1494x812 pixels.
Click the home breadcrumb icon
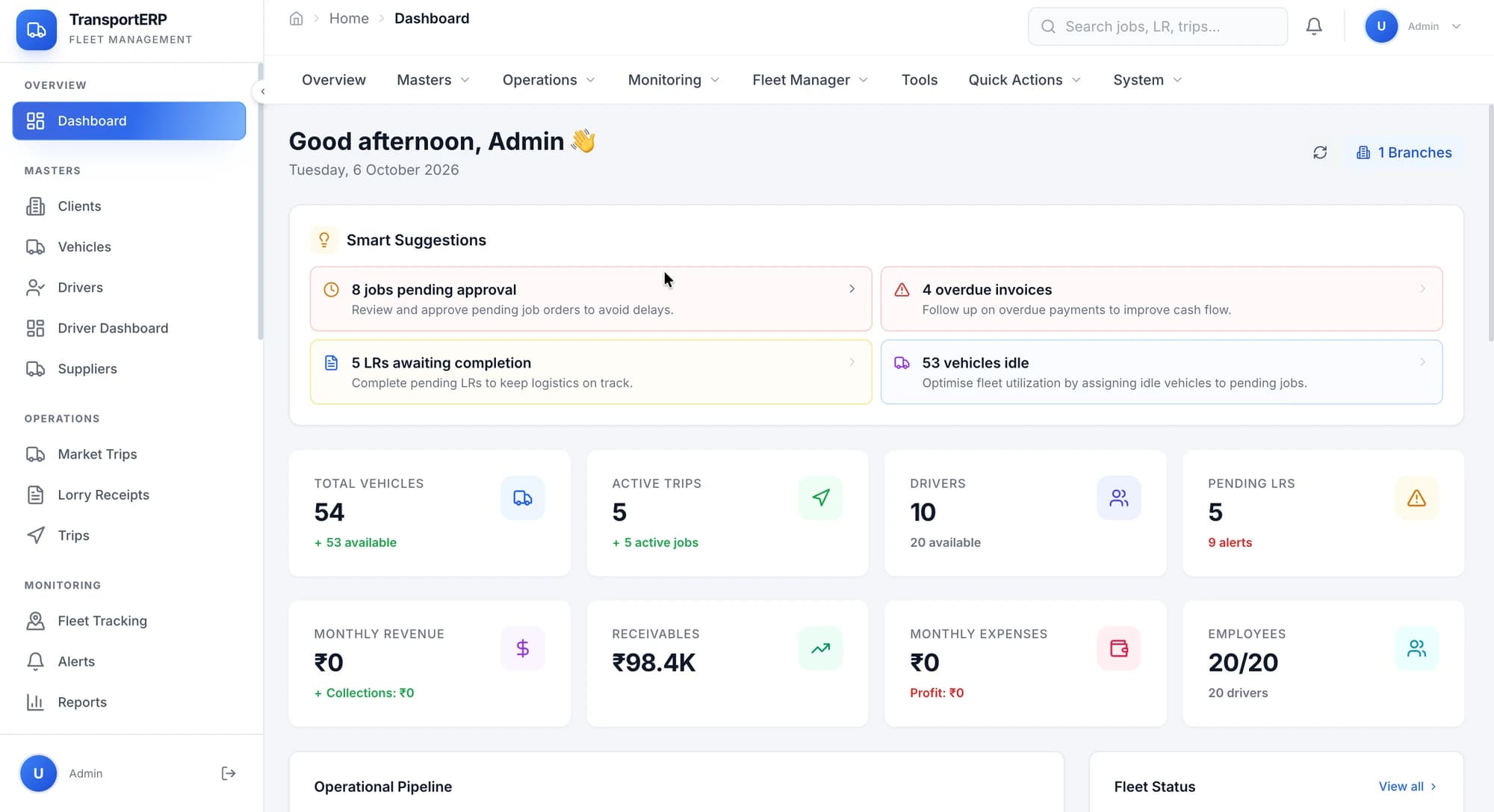point(297,19)
